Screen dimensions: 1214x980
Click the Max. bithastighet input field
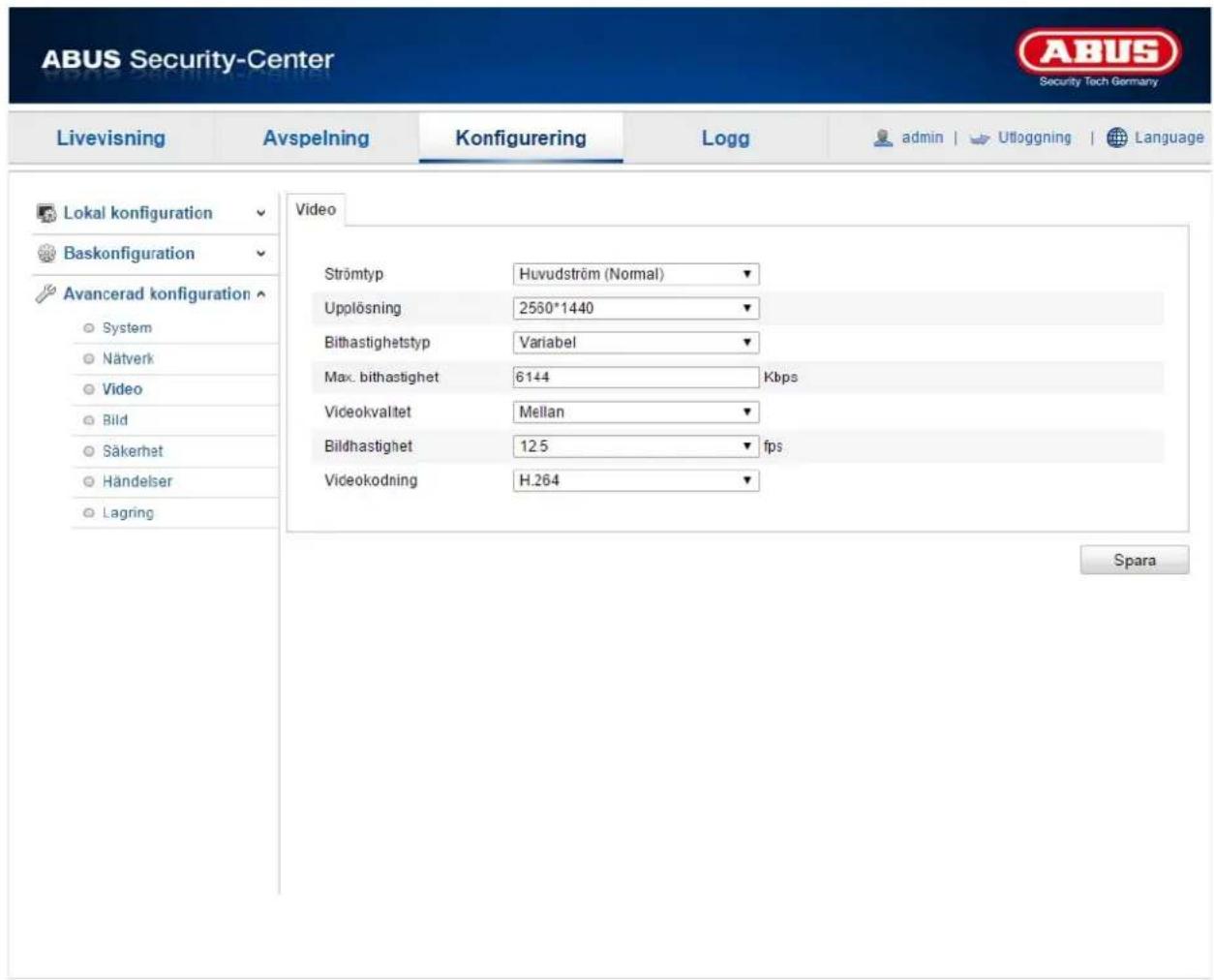click(636, 377)
